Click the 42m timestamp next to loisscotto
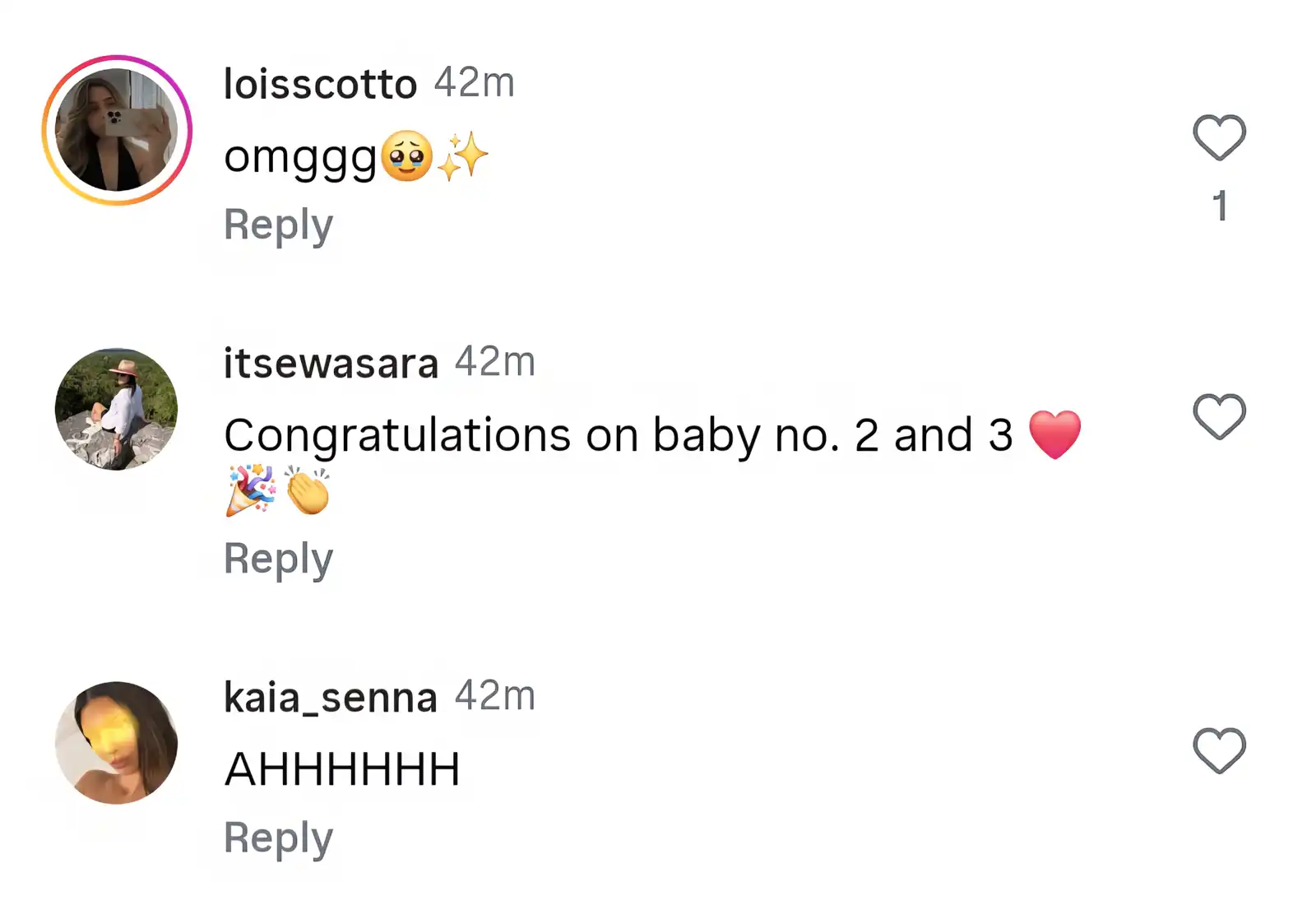This screenshot has height=919, width=1316. point(475,82)
